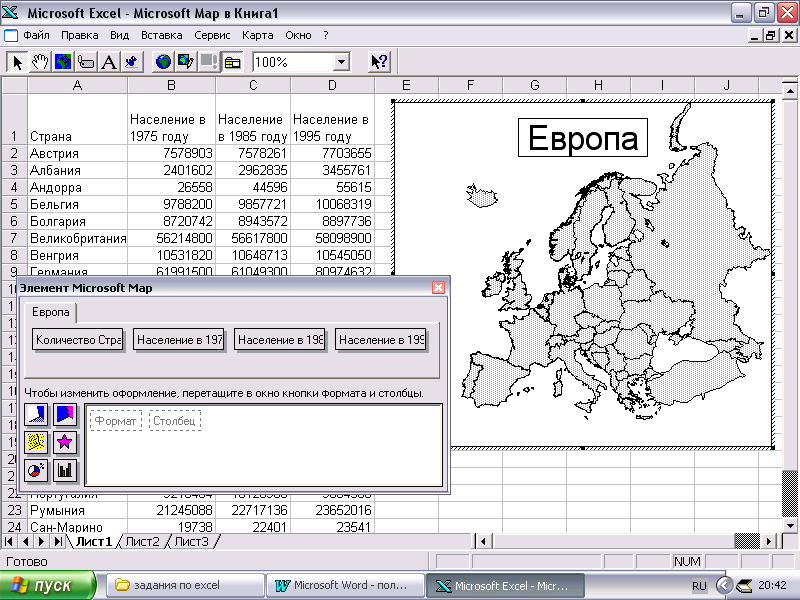Open the Окно menu
The width and height of the screenshot is (800, 600).
coord(298,35)
